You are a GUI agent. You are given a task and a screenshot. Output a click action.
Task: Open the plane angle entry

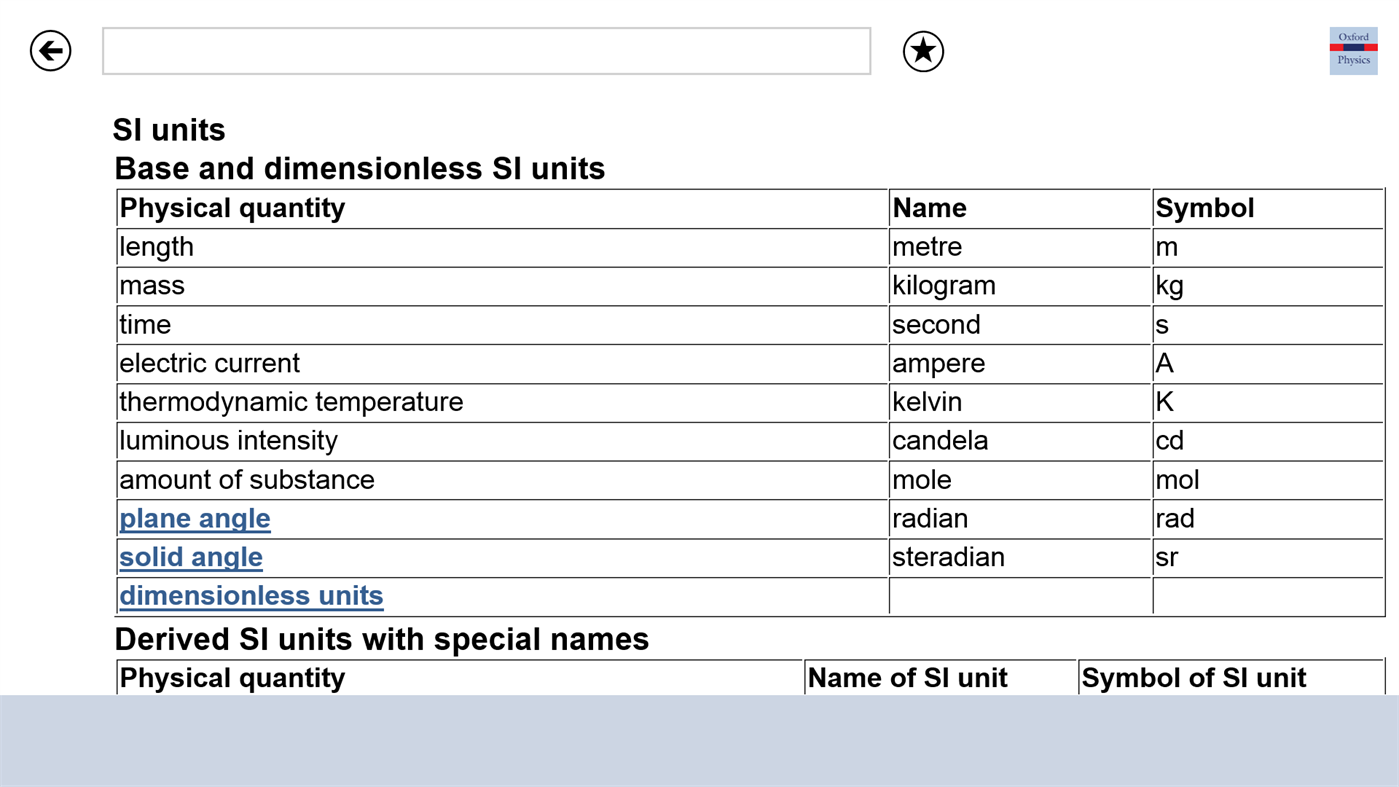tap(194, 518)
